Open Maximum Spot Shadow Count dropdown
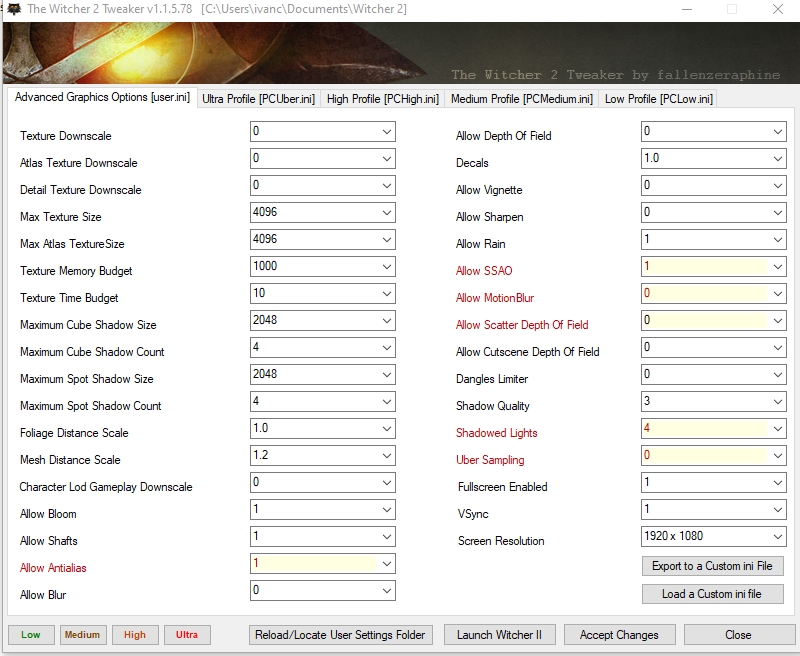800x656 pixels. pyautogui.click(x=322, y=402)
